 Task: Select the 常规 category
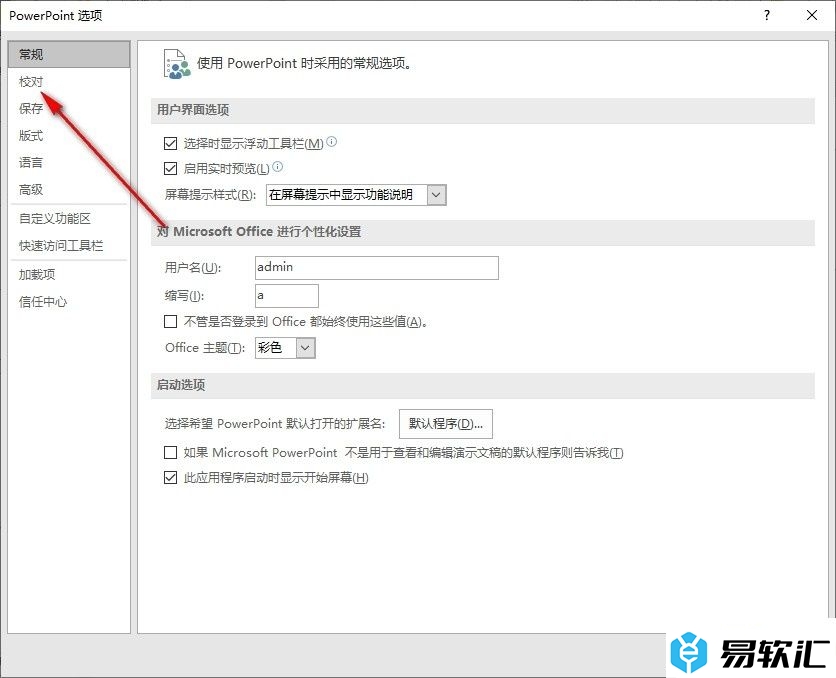click(x=69, y=54)
